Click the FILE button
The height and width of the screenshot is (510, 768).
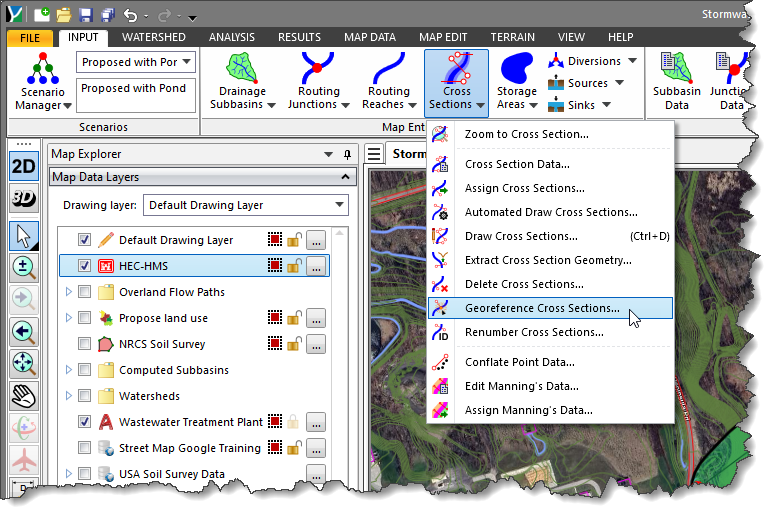click(31, 37)
